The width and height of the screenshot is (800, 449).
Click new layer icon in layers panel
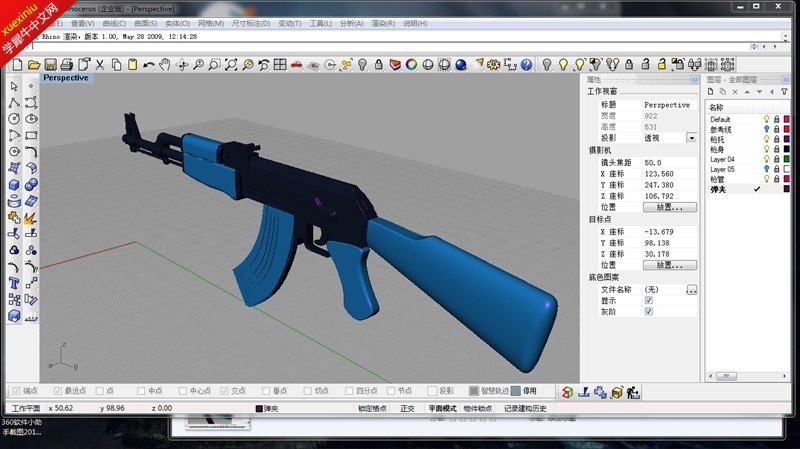(710, 92)
